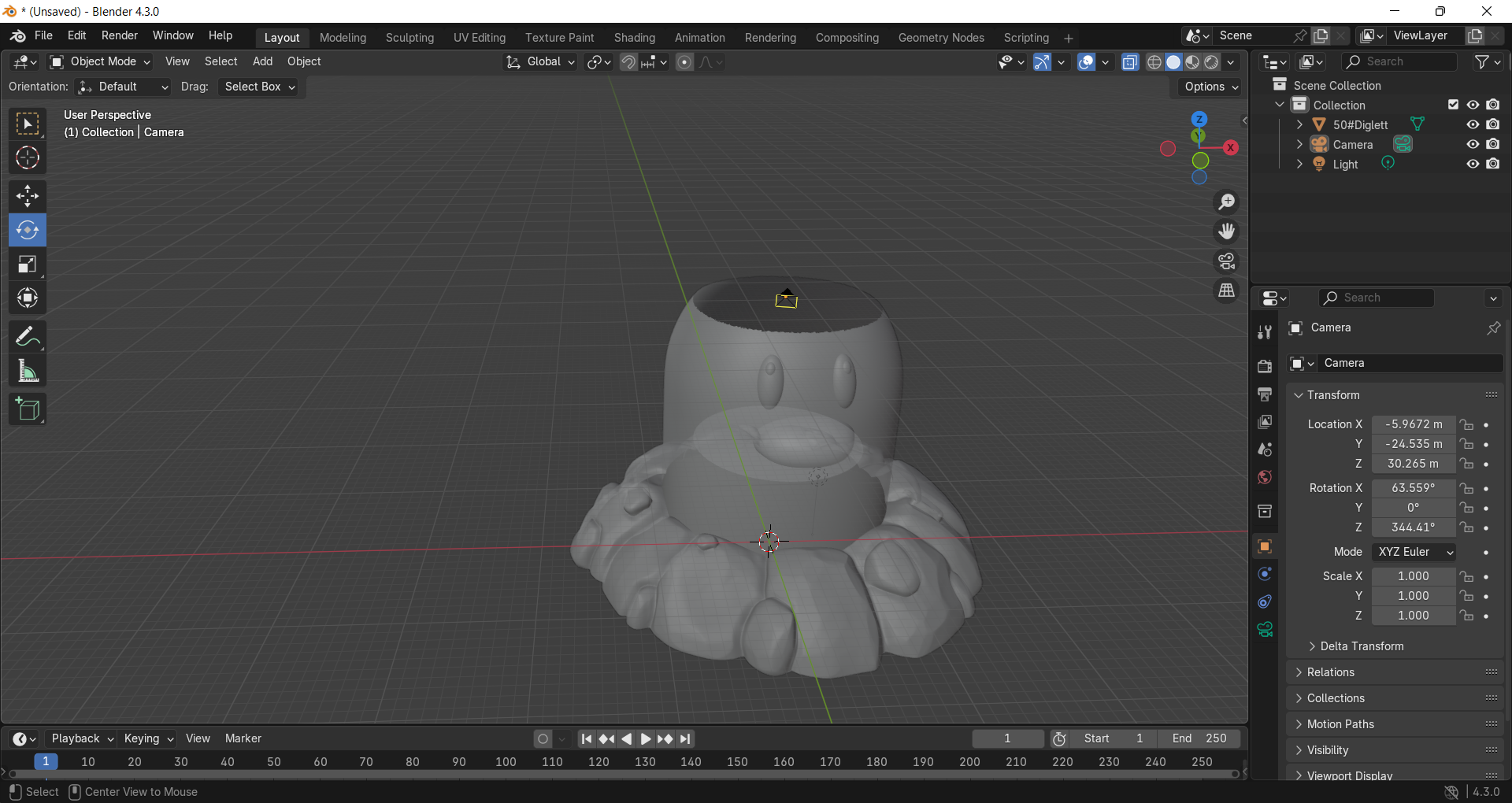Open the View Layer properties tab
The image size is (1512, 803).
[1265, 422]
